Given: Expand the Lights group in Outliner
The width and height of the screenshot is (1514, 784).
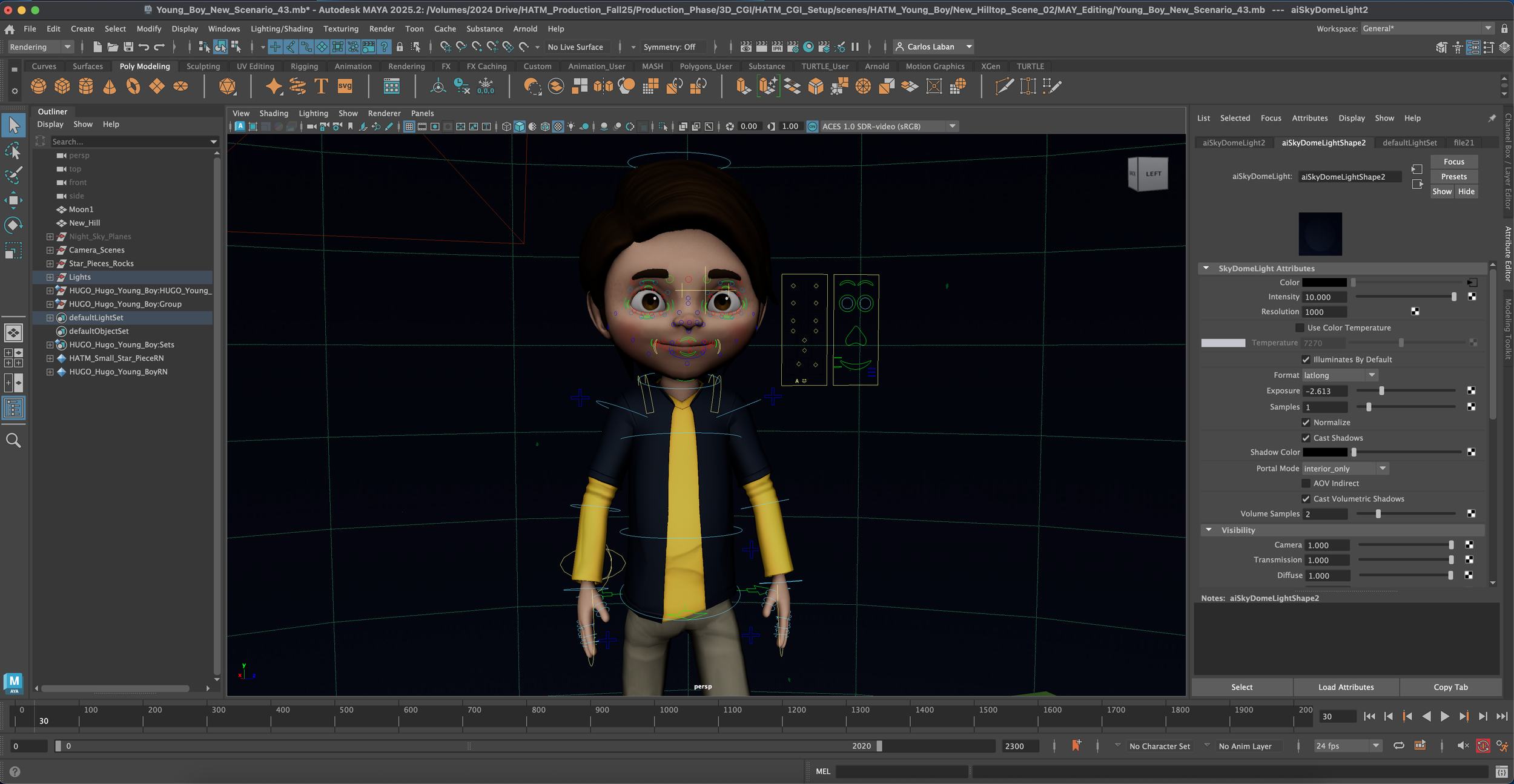Looking at the screenshot, I should point(50,277).
